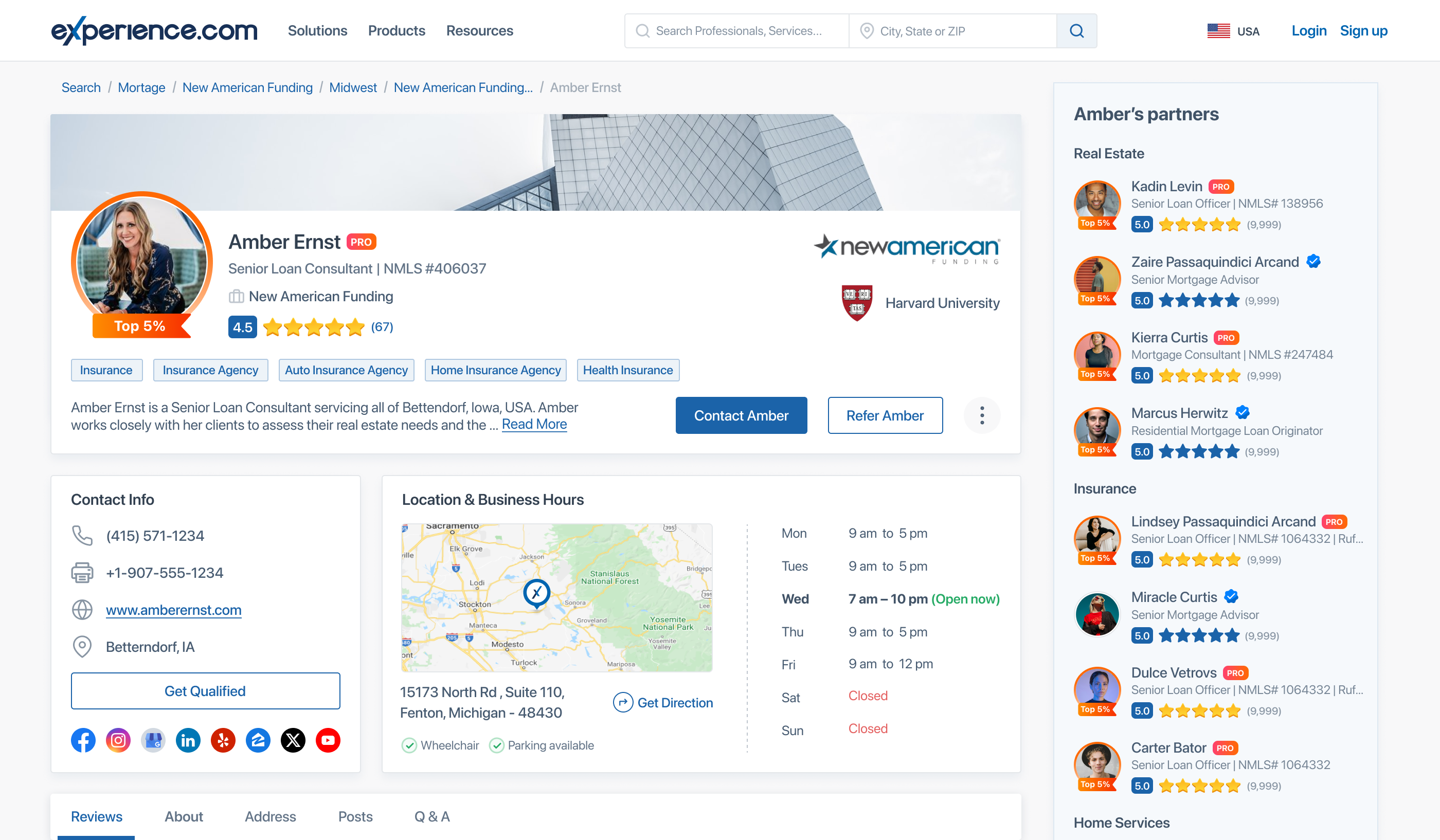Click the LinkedIn social icon

click(188, 741)
